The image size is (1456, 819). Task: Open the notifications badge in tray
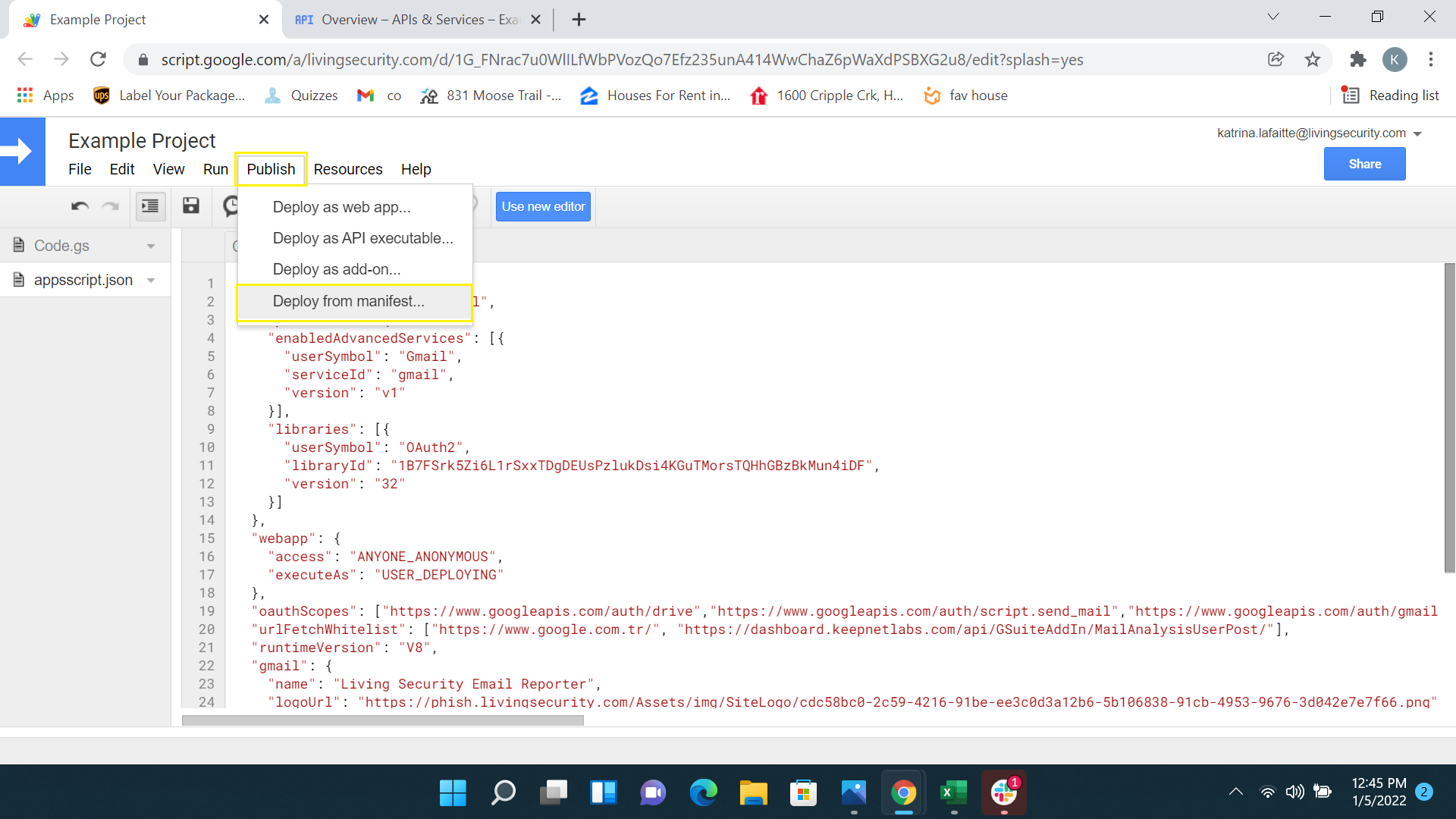(x=1424, y=792)
